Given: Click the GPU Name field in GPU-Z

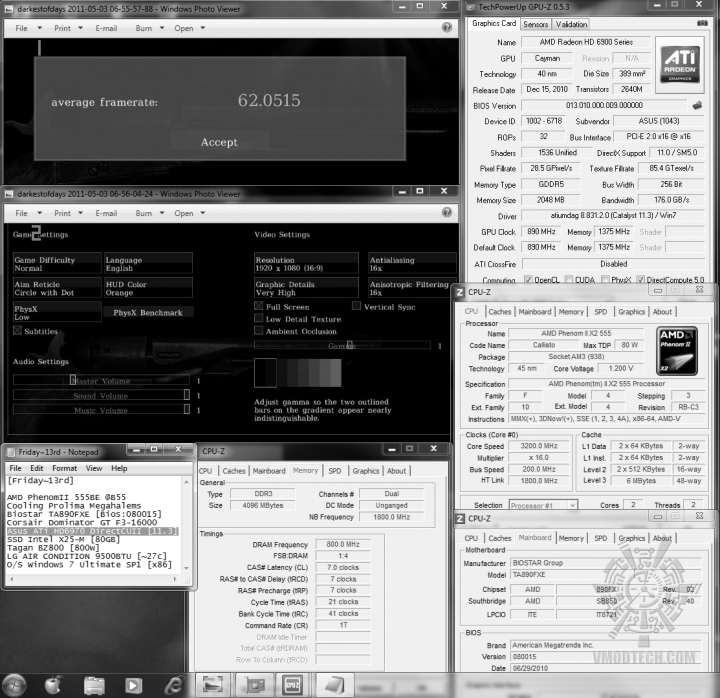Looking at the screenshot, I should point(586,42).
